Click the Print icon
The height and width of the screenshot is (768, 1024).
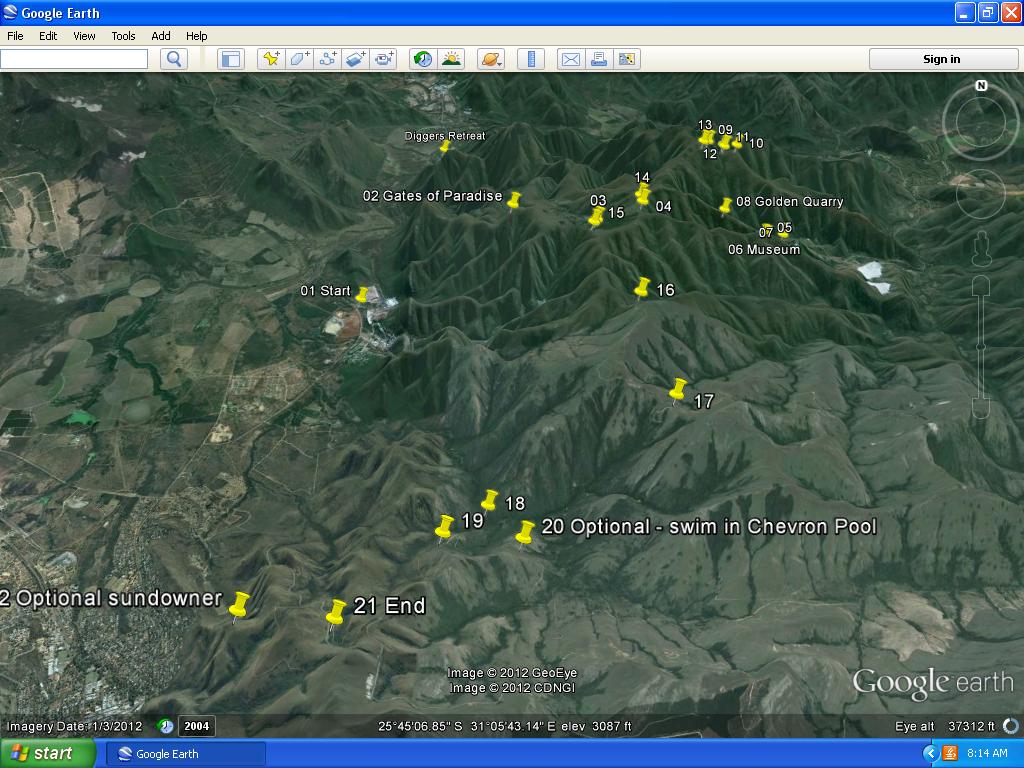pyautogui.click(x=599, y=59)
